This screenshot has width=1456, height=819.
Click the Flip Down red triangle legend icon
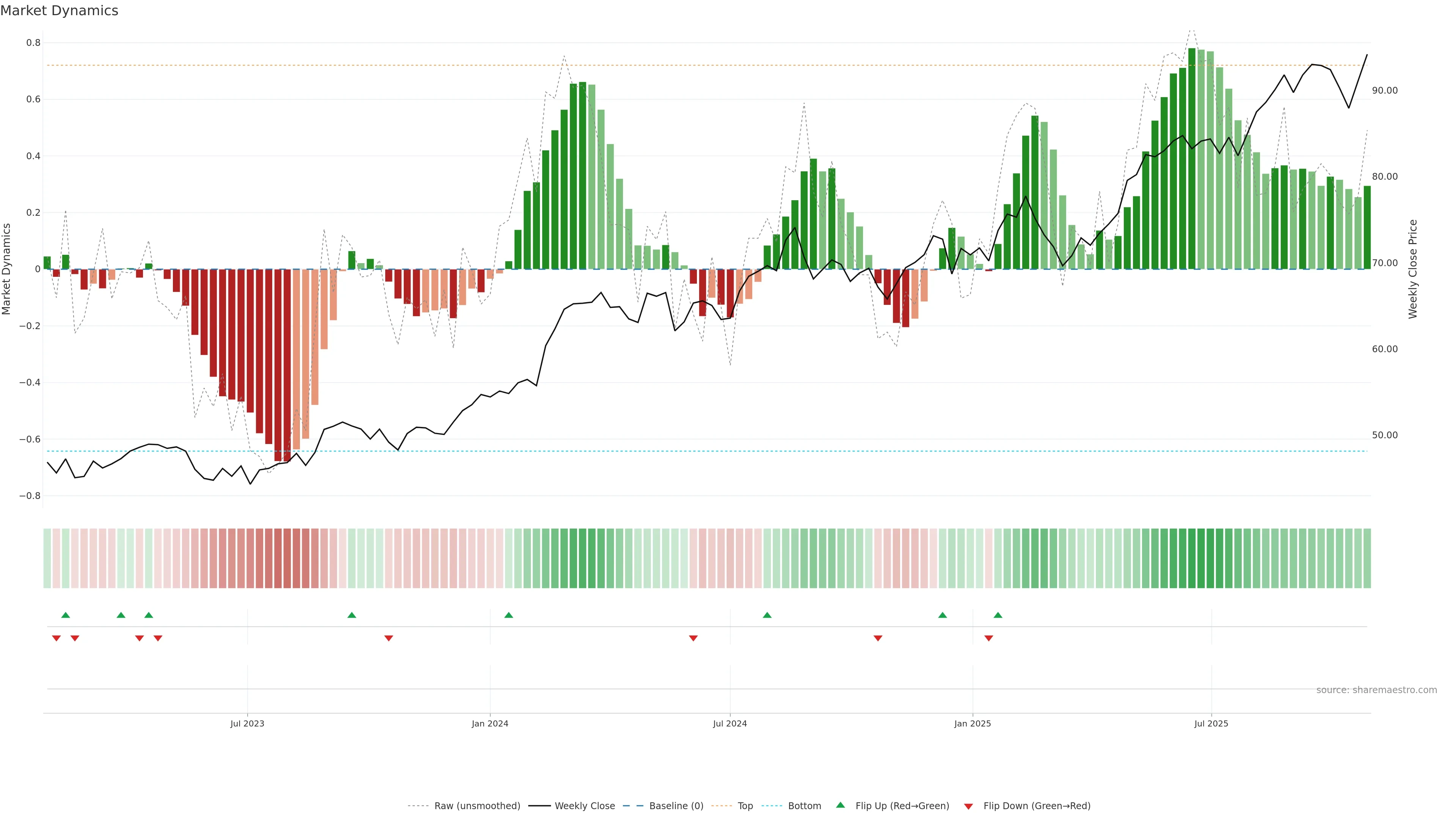pos(968,806)
